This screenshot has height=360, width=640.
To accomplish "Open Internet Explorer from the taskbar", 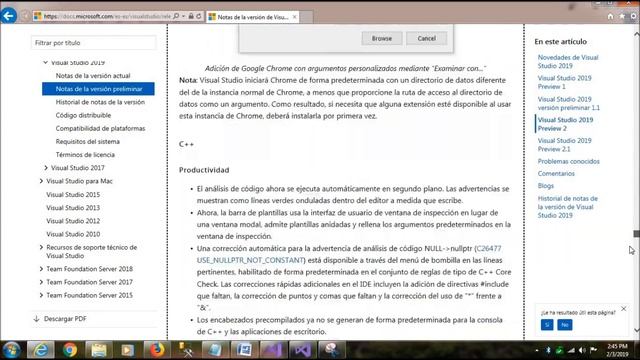I will tap(40, 350).
